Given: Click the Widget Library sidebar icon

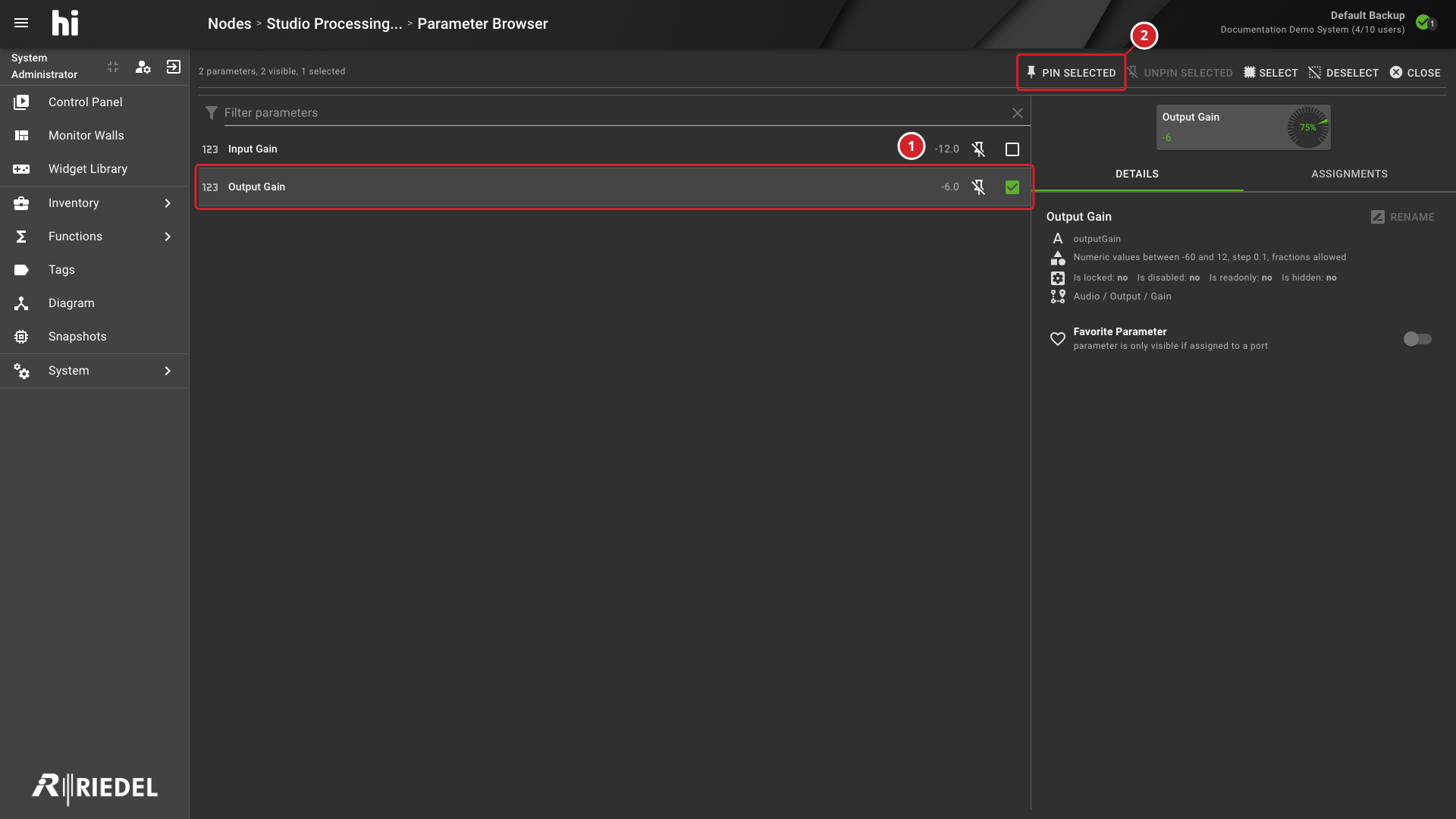Looking at the screenshot, I should click(21, 168).
